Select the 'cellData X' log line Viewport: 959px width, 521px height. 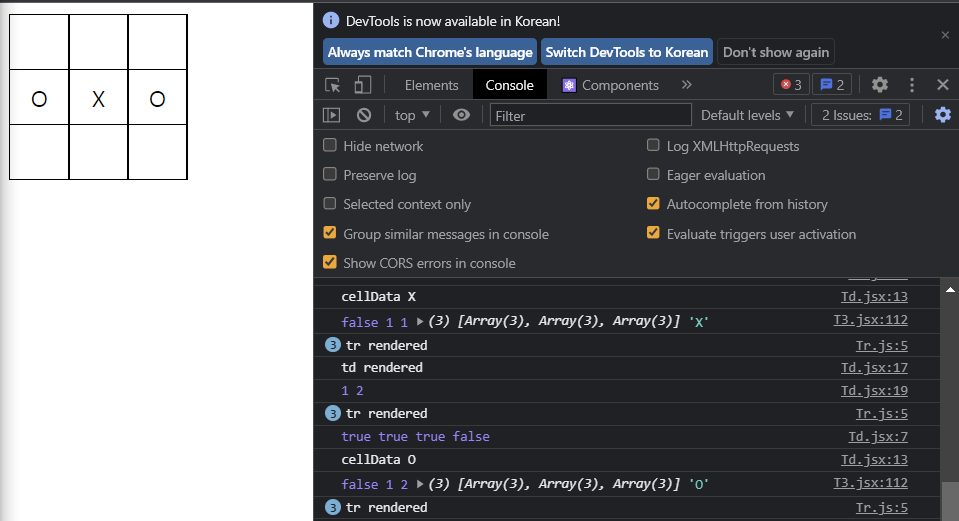click(379, 297)
